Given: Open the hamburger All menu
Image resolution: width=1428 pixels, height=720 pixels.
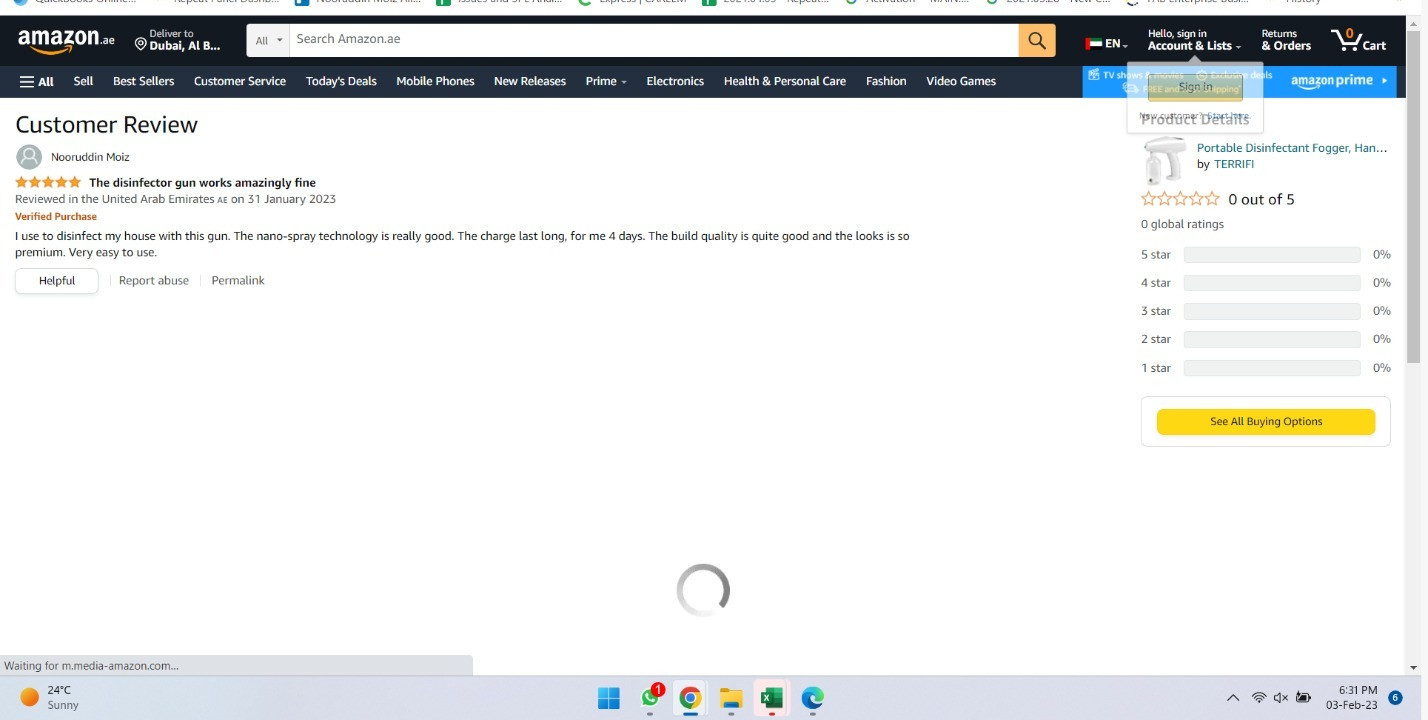Looking at the screenshot, I should (37, 81).
